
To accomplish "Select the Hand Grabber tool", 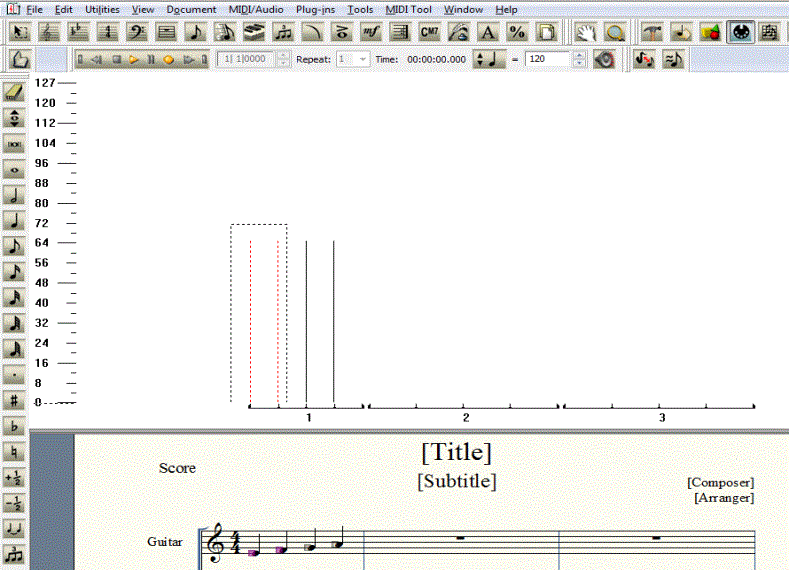I will [586, 32].
